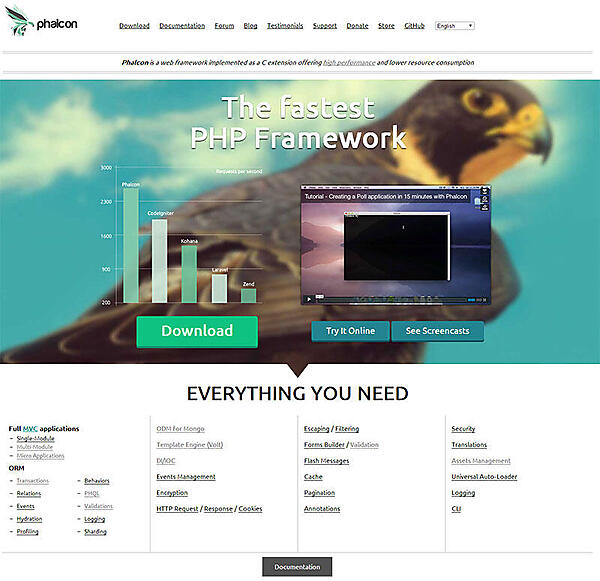Image resolution: width=600 pixels, height=581 pixels.
Task: Open the Multi-Module link
Action: point(35,447)
